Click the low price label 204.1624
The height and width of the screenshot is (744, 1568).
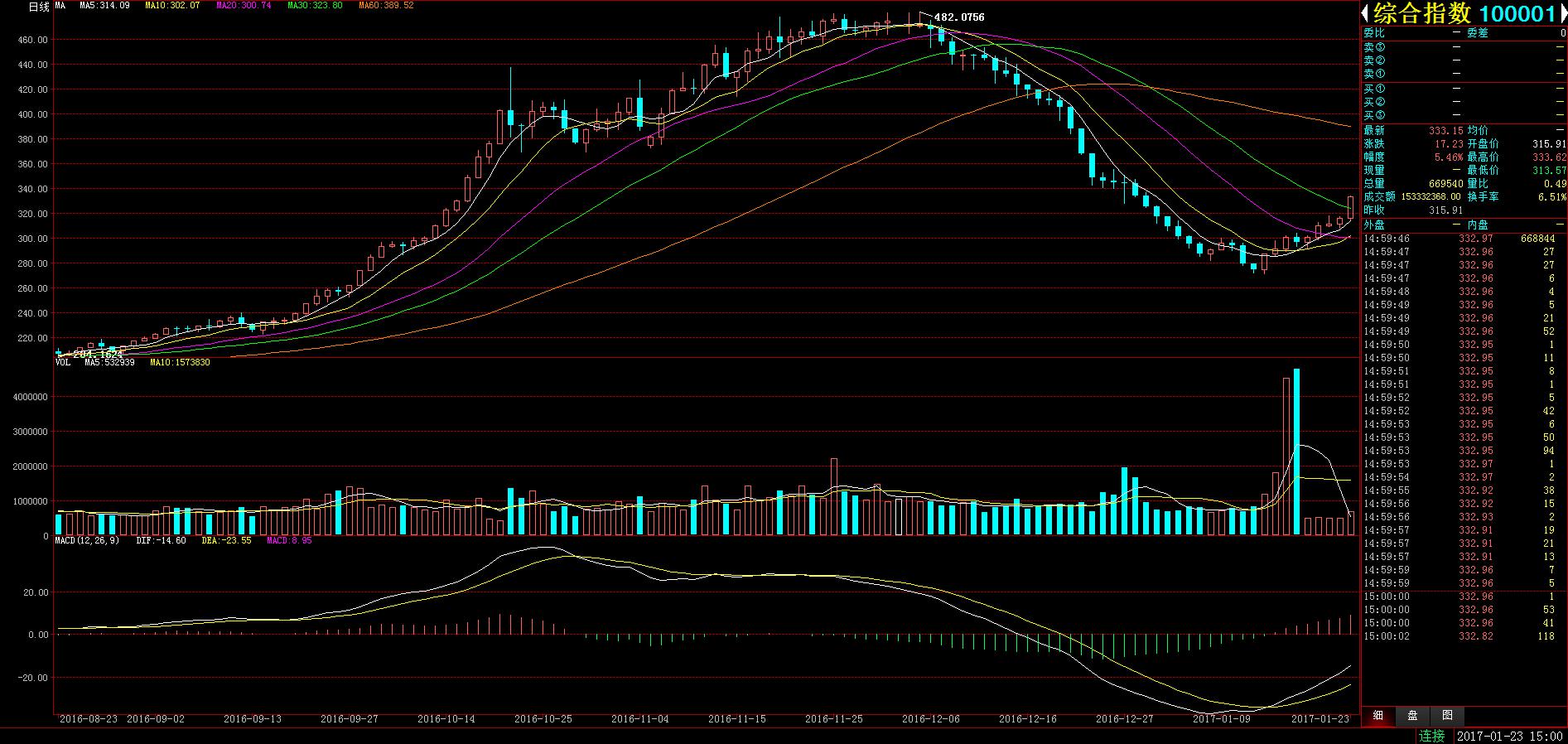[x=98, y=354]
